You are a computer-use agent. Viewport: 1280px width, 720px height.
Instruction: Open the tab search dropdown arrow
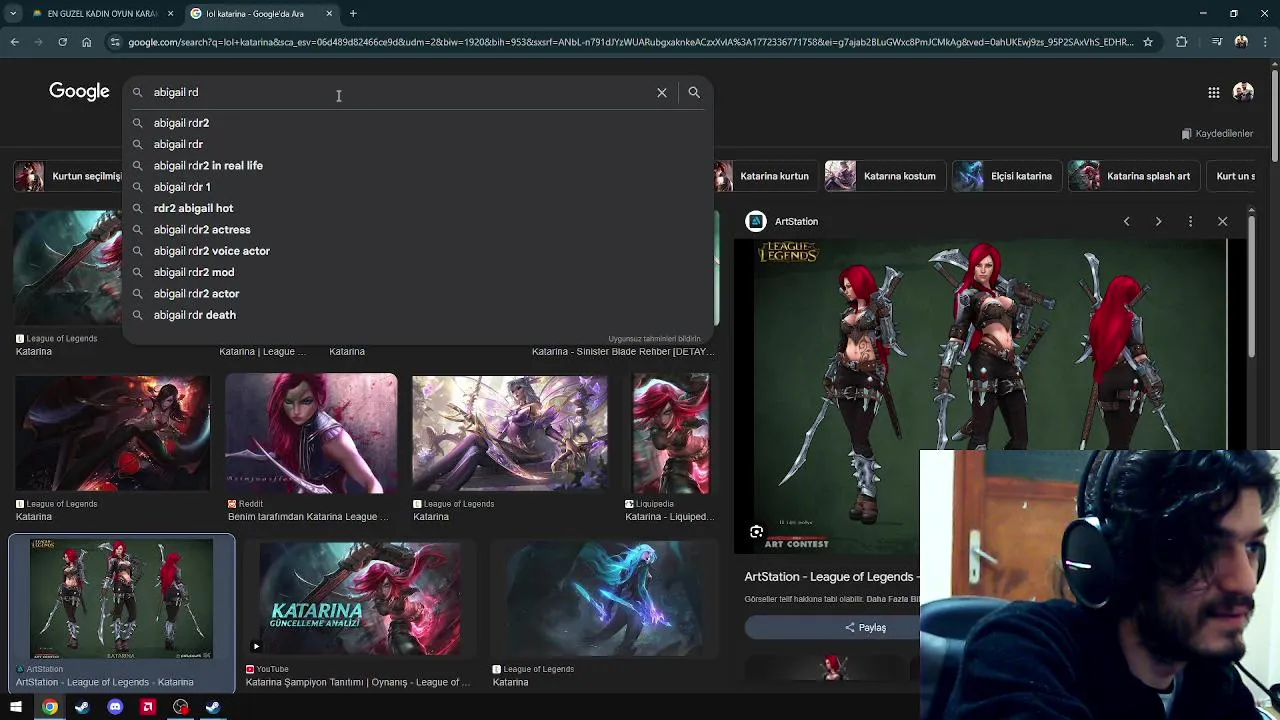(x=13, y=13)
